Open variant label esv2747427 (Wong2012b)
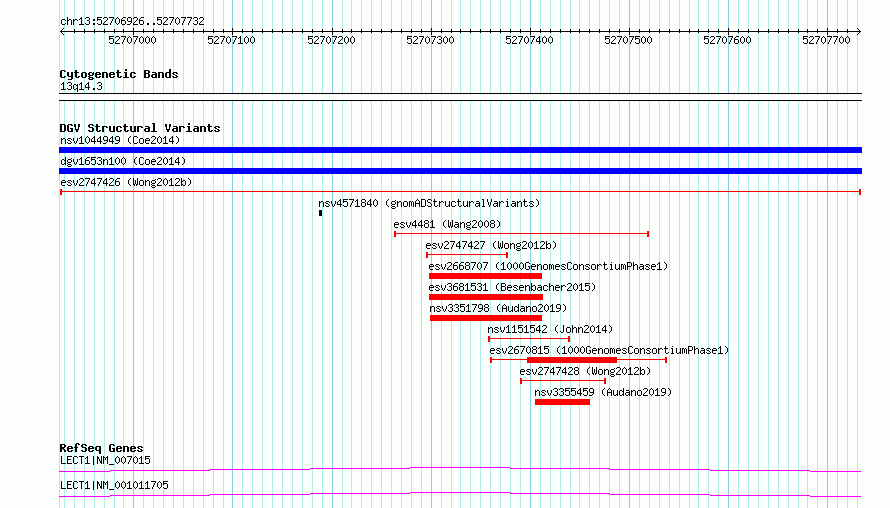Image resolution: width=890 pixels, height=508 pixels. click(492, 245)
